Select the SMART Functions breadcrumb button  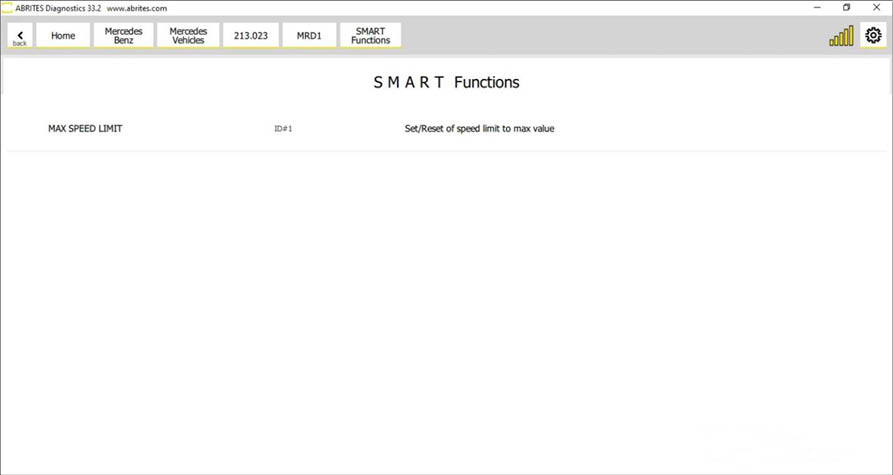pyautogui.click(x=370, y=36)
